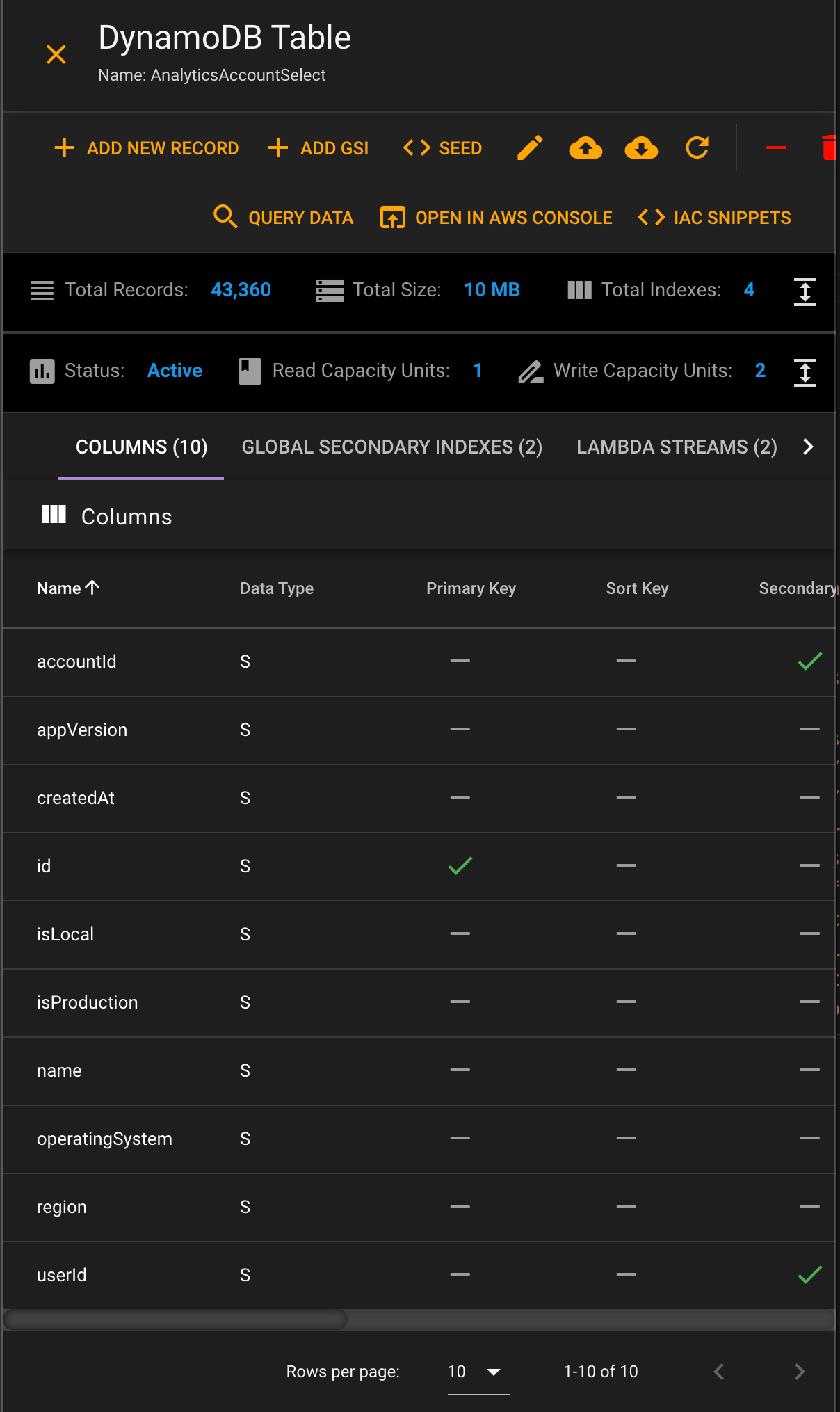Click the cloud download icon
This screenshot has height=1412, width=840.
(x=641, y=148)
